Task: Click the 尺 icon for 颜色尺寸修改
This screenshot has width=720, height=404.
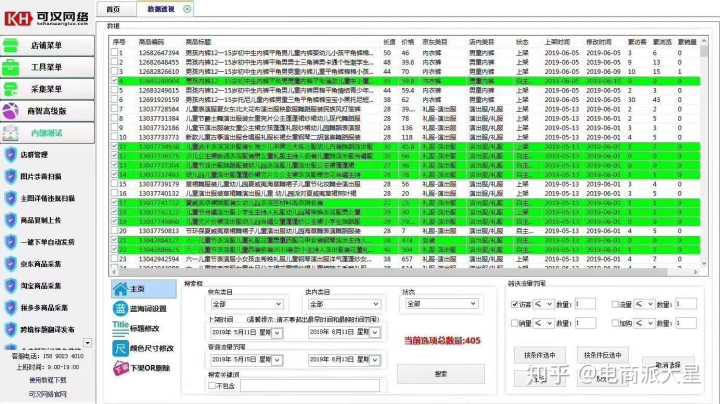Action: [120, 348]
